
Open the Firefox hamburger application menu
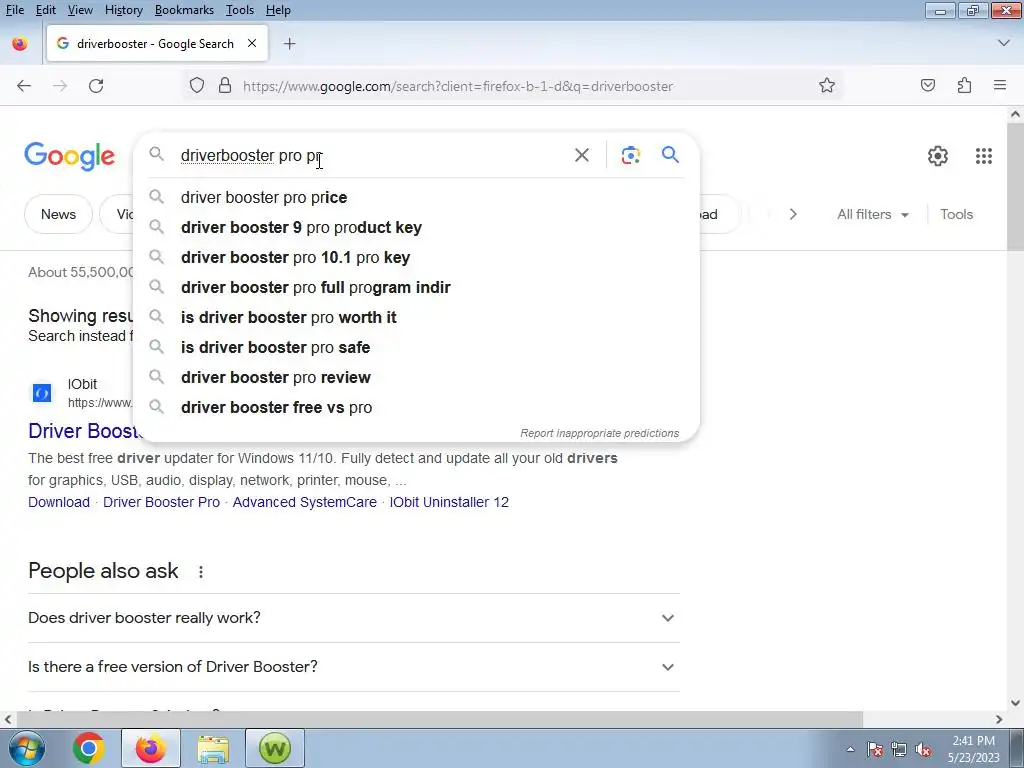point(1000,86)
